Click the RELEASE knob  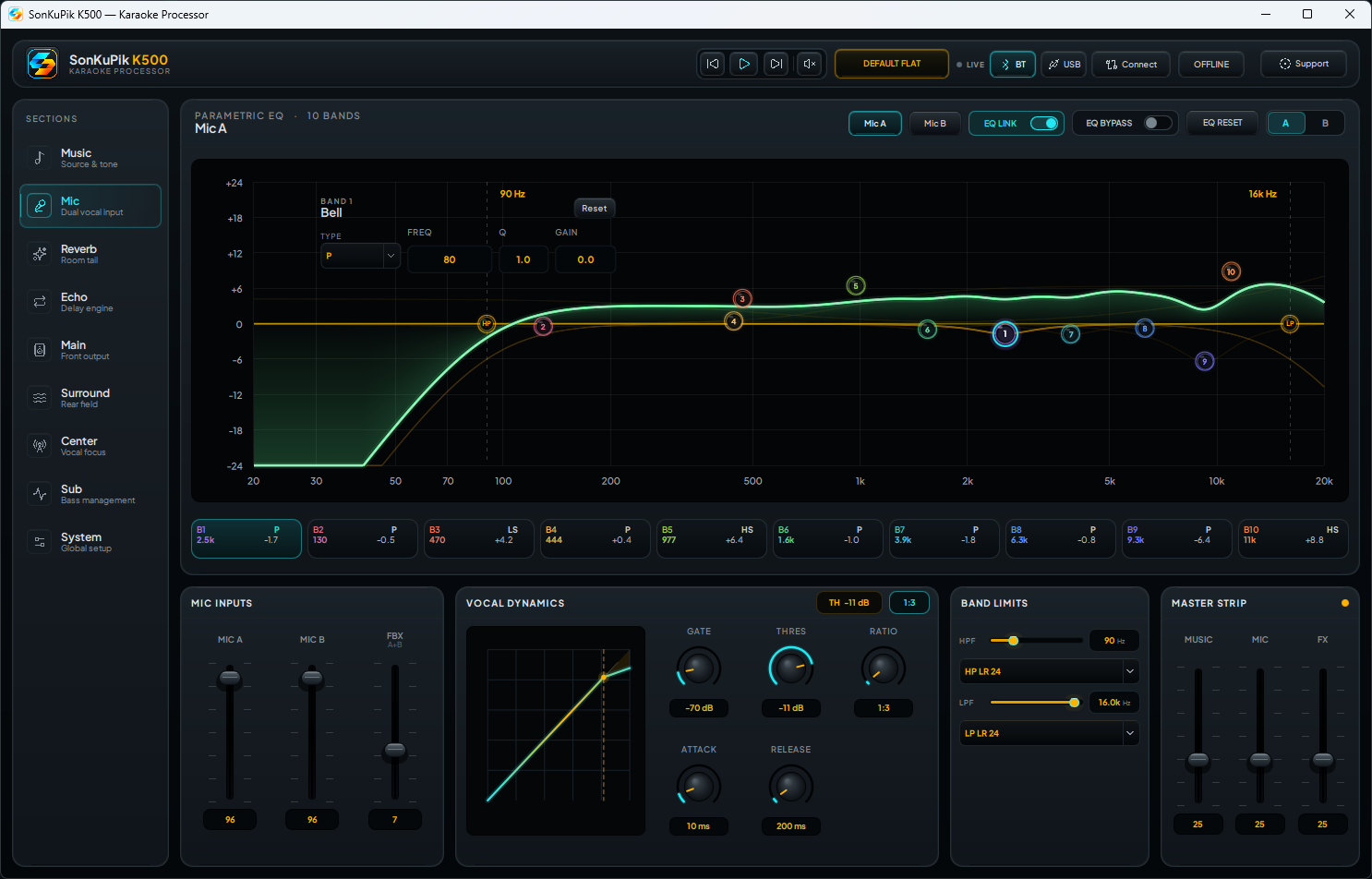[791, 786]
